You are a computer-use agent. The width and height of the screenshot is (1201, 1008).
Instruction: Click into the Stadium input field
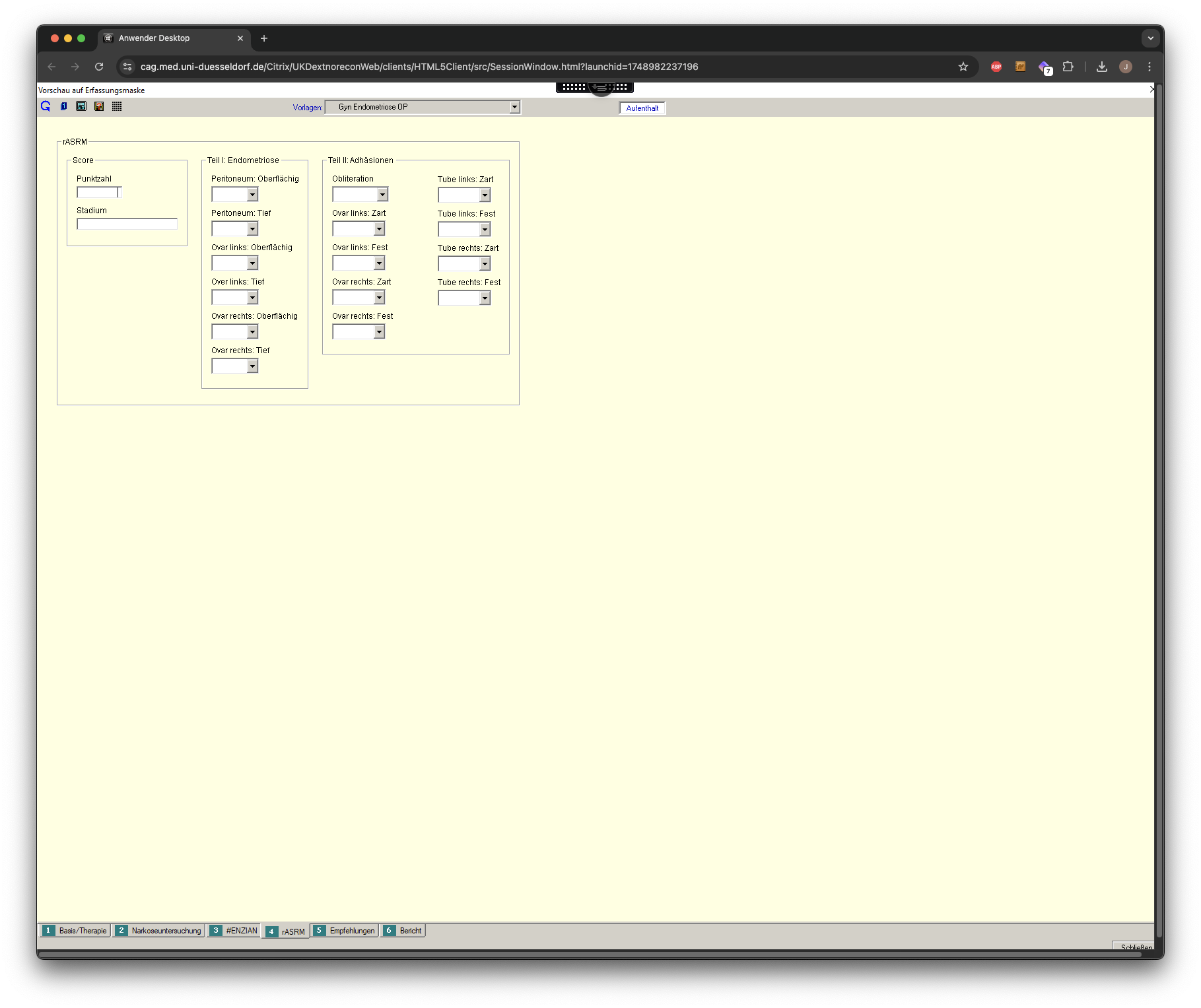click(x=127, y=224)
